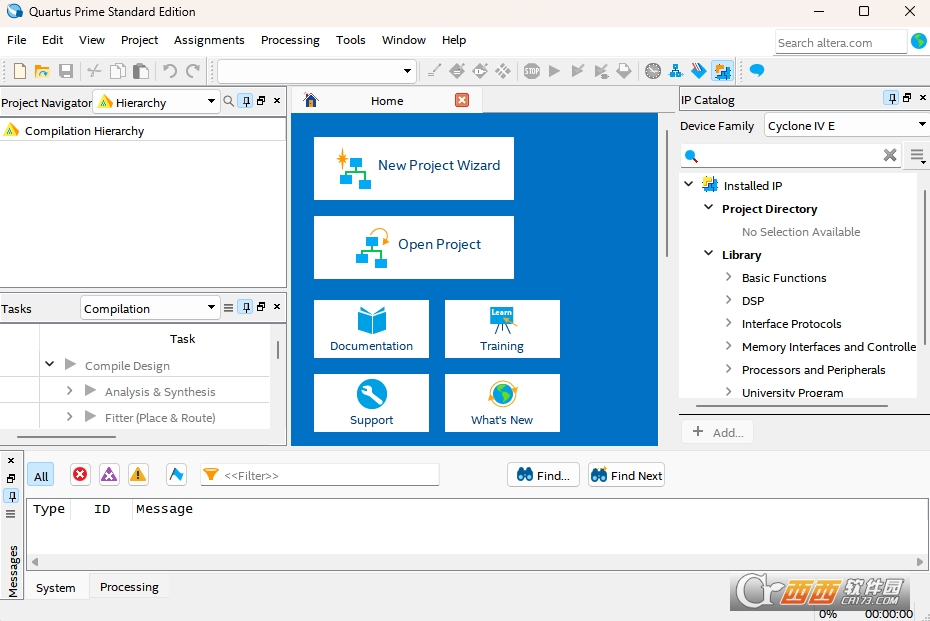The height and width of the screenshot is (621, 930).
Task: Expand Processors and Peripherals node
Action: (729, 369)
